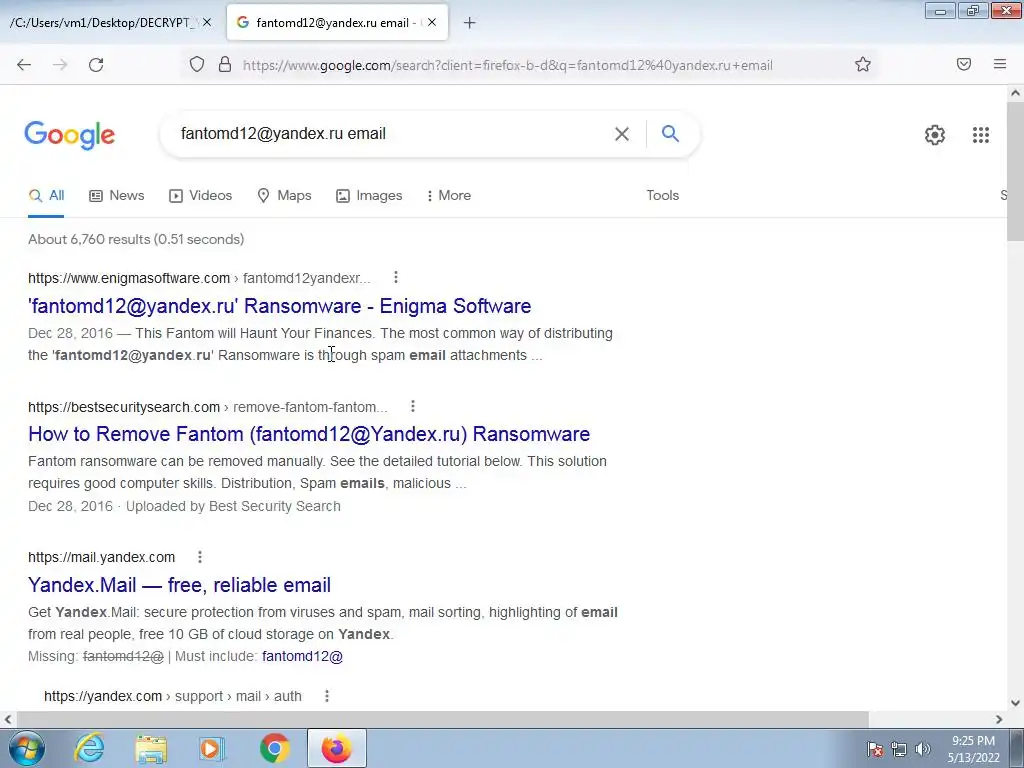1024x768 pixels.
Task: Go back to the previous page
Action: pyautogui.click(x=24, y=65)
